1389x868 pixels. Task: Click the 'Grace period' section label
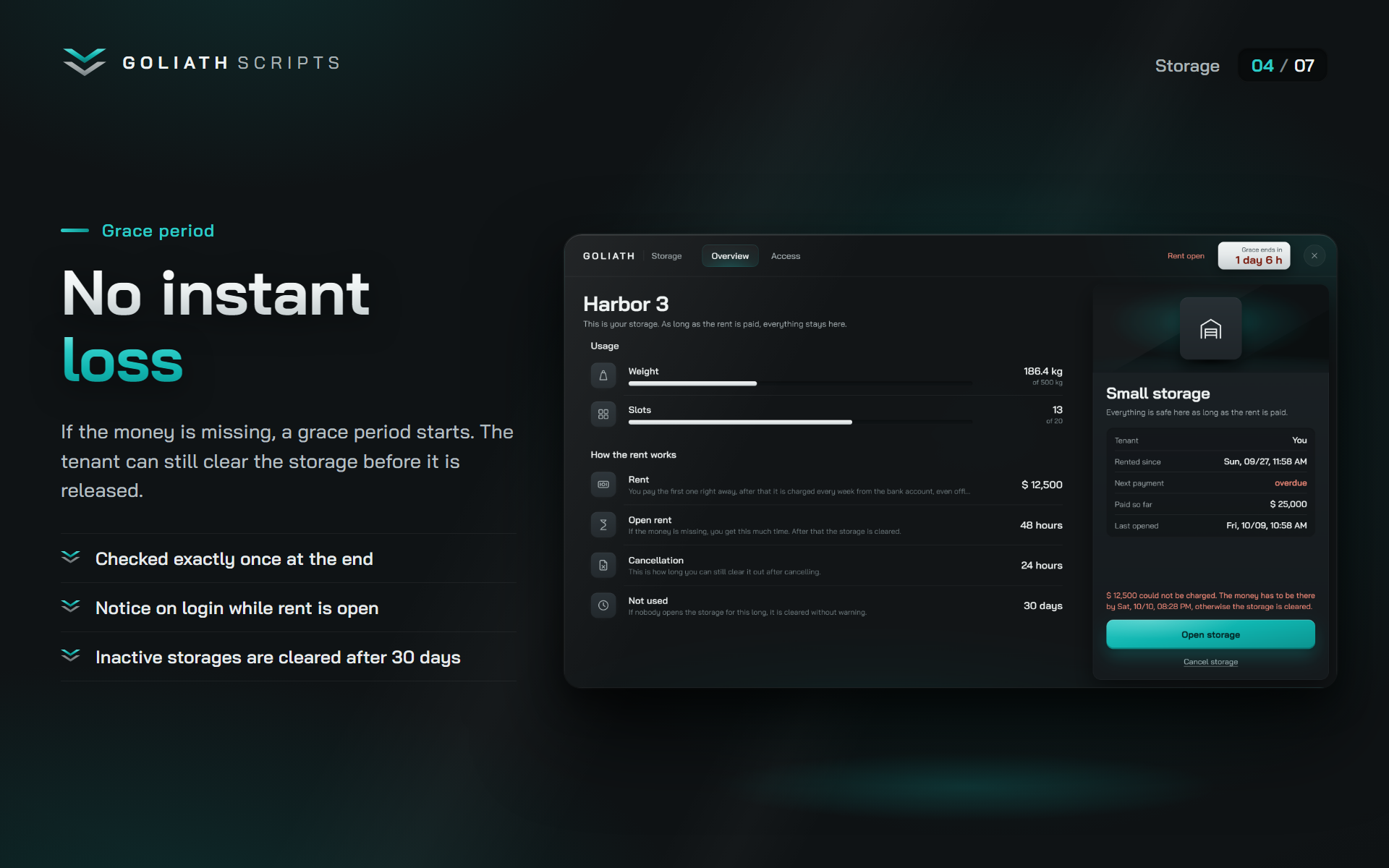[x=158, y=231]
